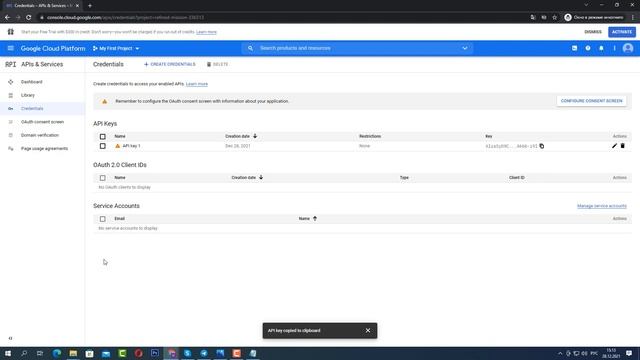
Task: Open the notifications bell icon
Action: (x=601, y=48)
